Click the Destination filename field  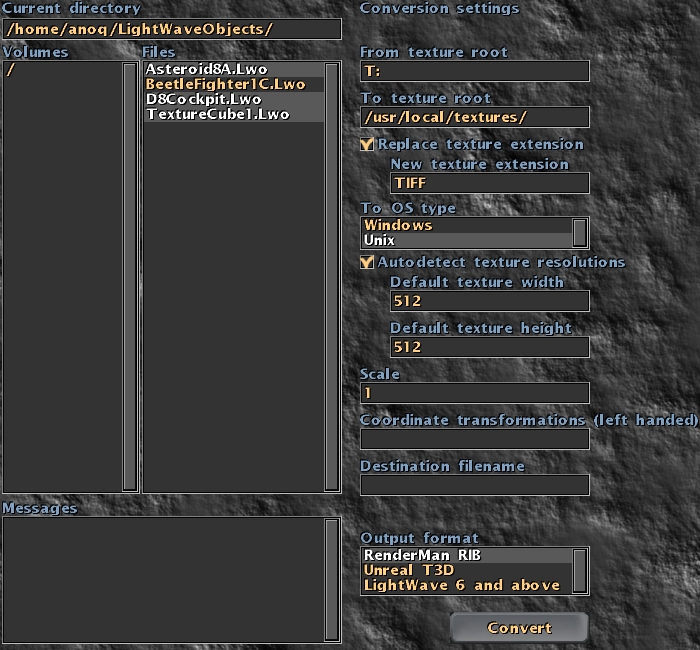(x=475, y=485)
